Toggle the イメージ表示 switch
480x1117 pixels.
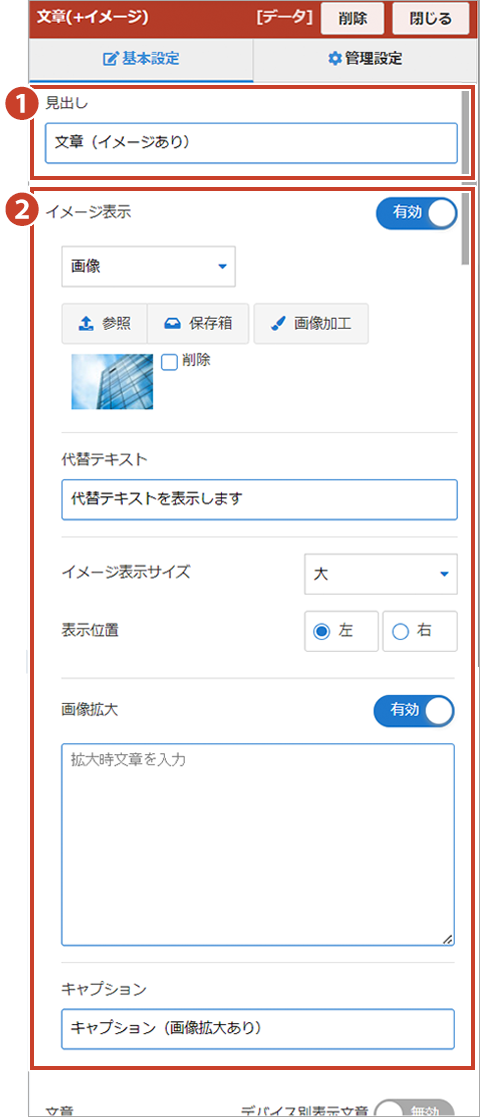(x=417, y=214)
